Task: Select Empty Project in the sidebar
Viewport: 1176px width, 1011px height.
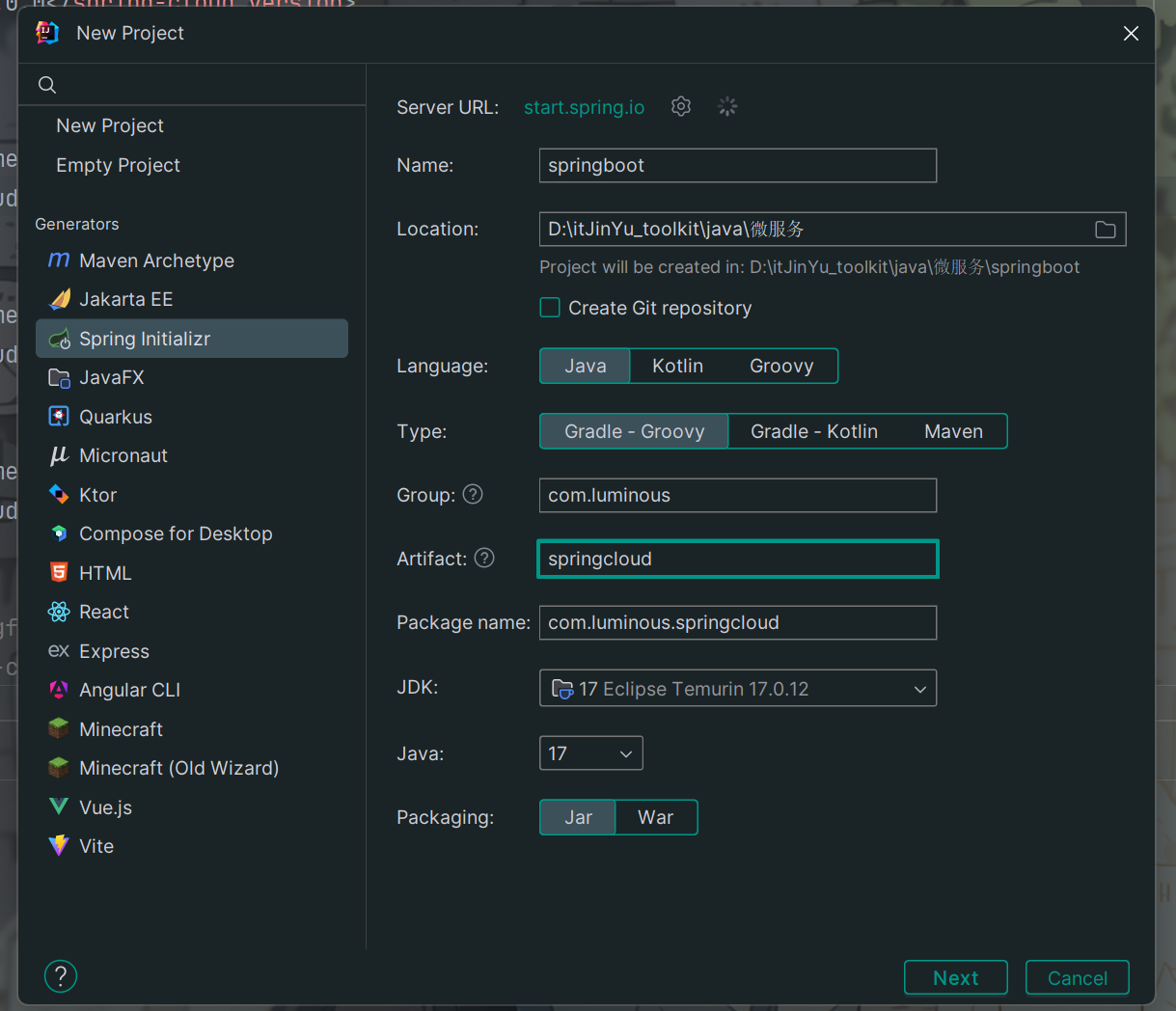Action: click(118, 165)
